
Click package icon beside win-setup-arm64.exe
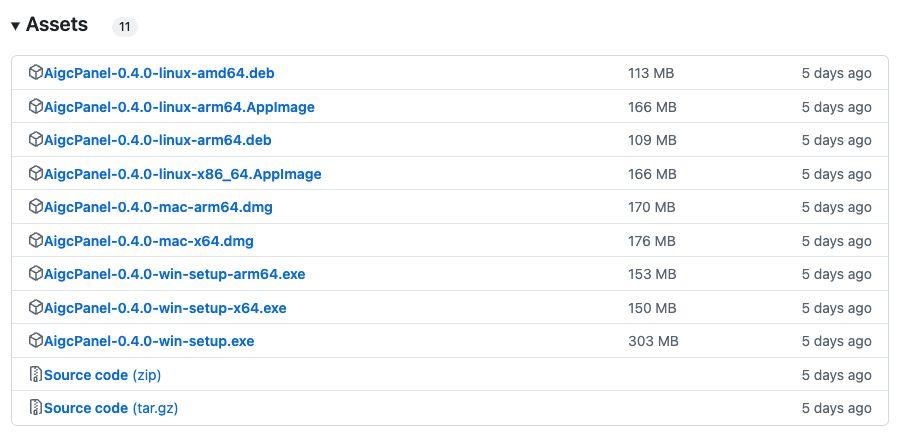click(x=36, y=274)
